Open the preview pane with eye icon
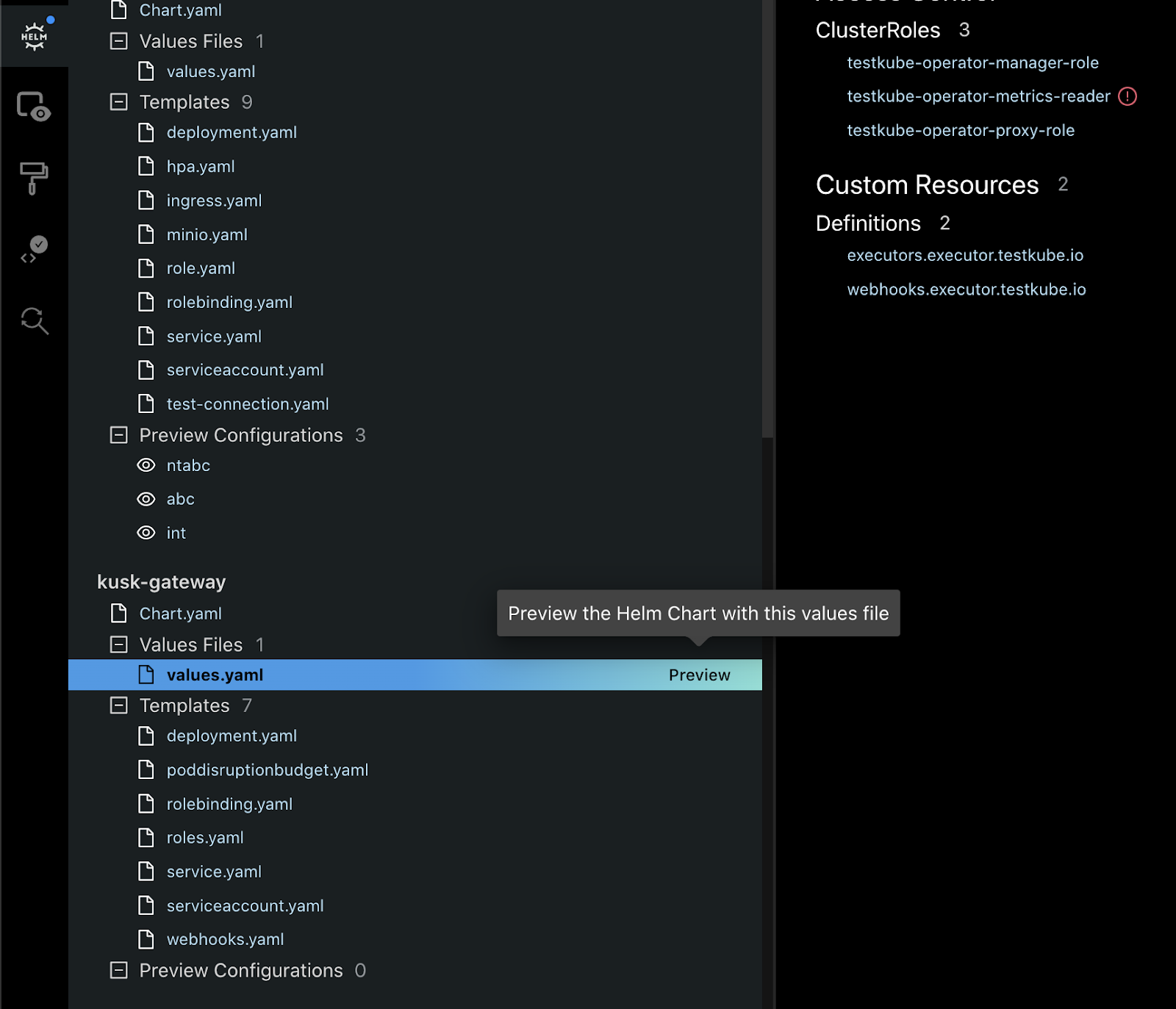Image resolution: width=1176 pixels, height=1009 pixels. [34, 107]
